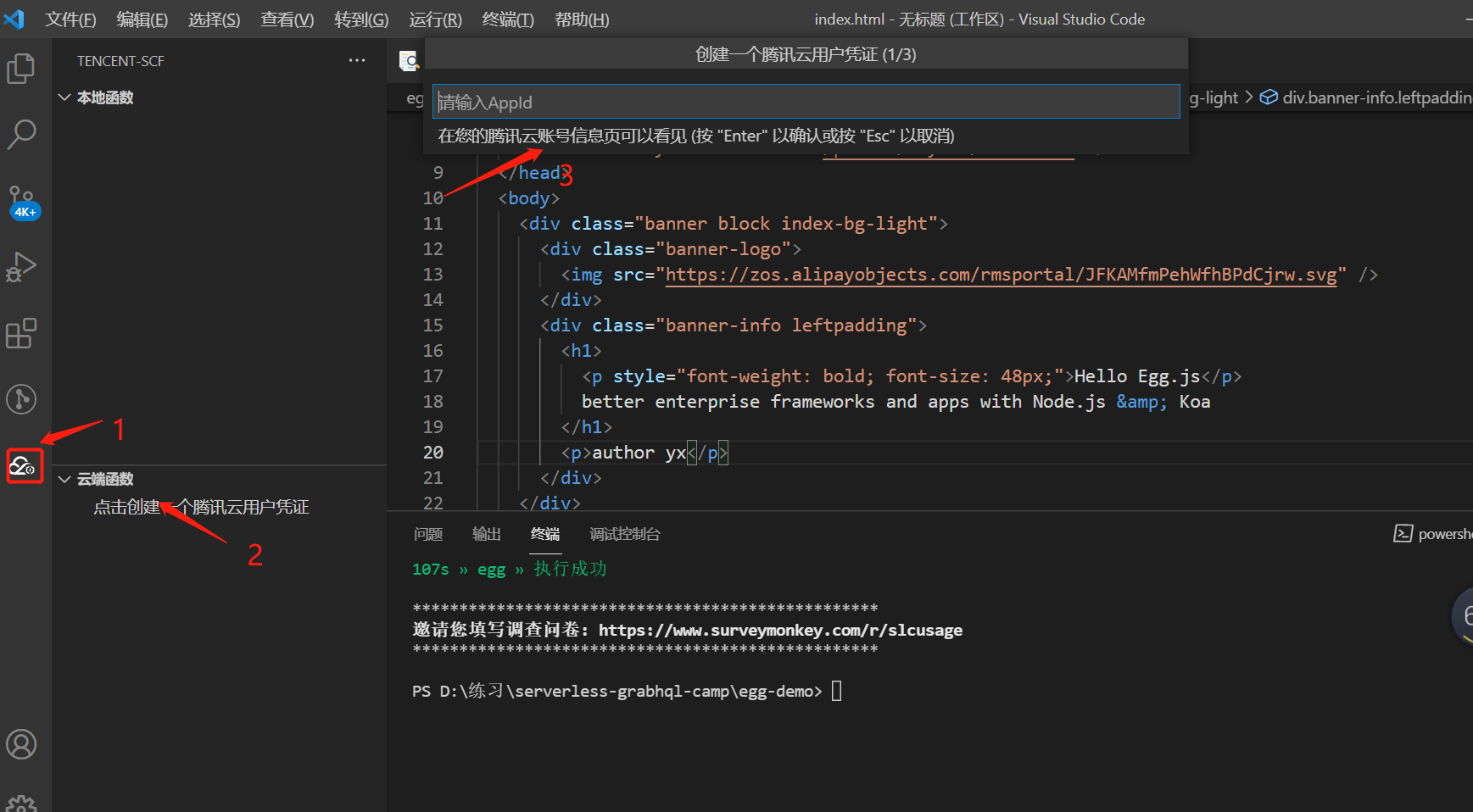Switch to the 终端 panel tab
Viewport: 1473px width, 812px height.
545,534
